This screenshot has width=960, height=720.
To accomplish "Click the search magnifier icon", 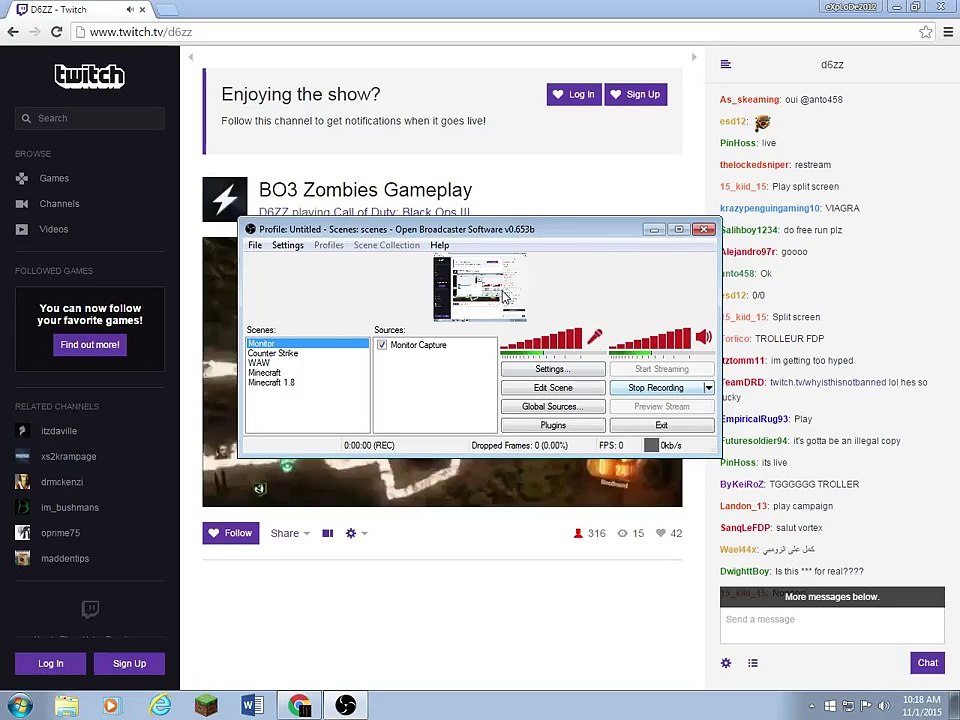I will pos(26,119).
